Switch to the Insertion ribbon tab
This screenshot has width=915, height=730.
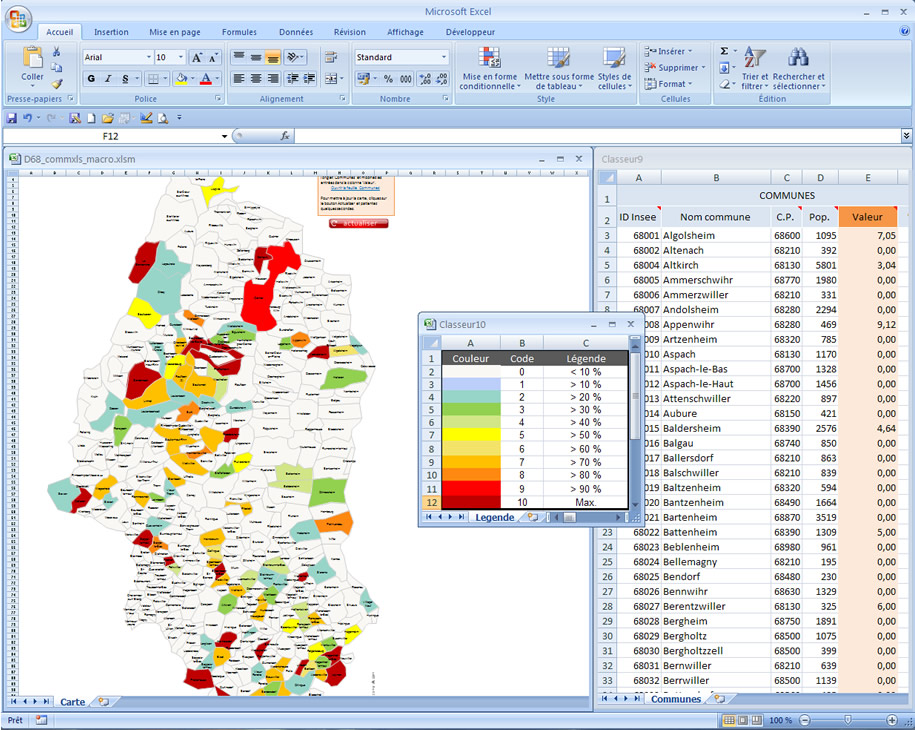tap(111, 32)
